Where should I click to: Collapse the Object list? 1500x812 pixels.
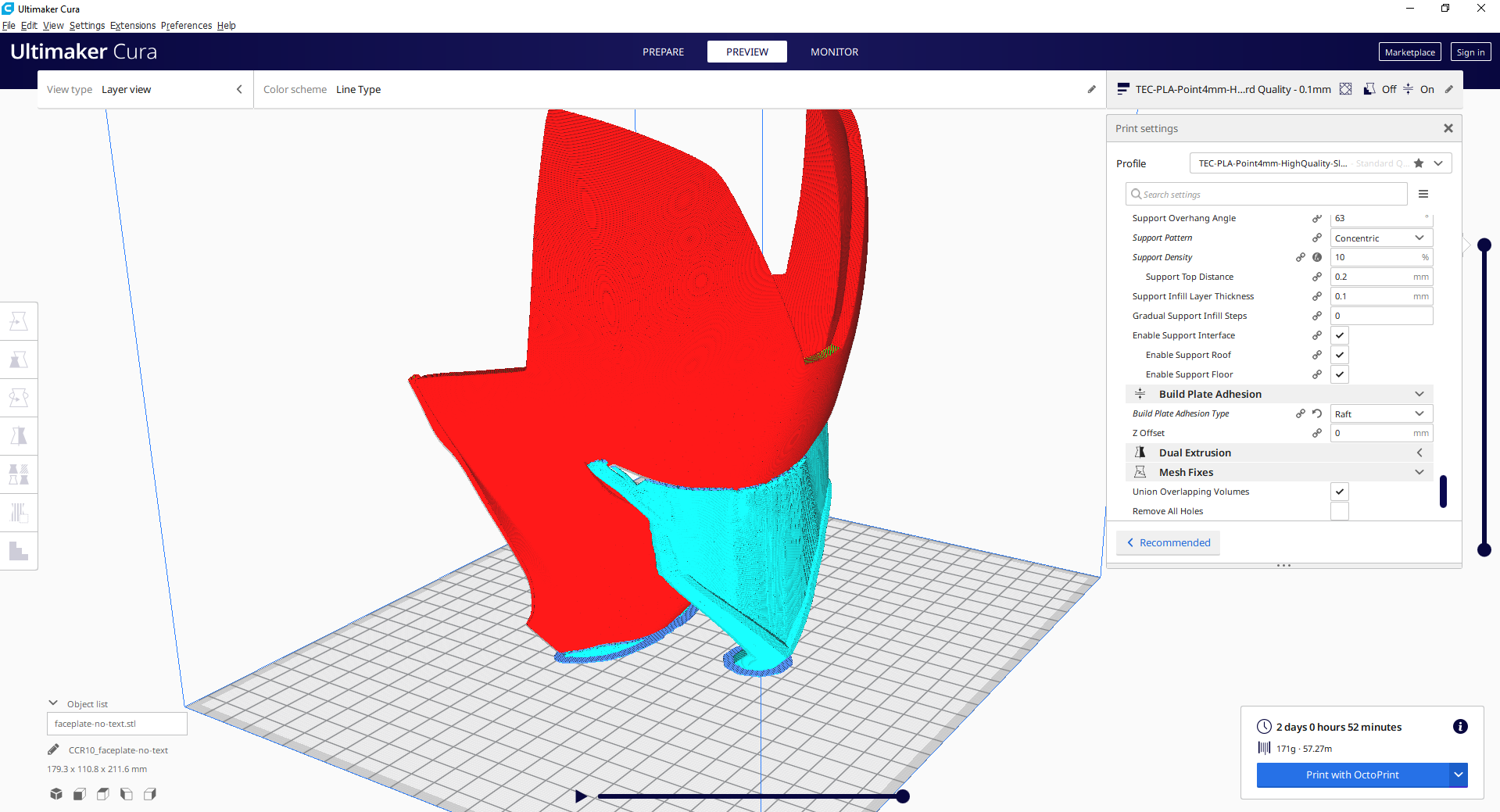click(x=53, y=703)
